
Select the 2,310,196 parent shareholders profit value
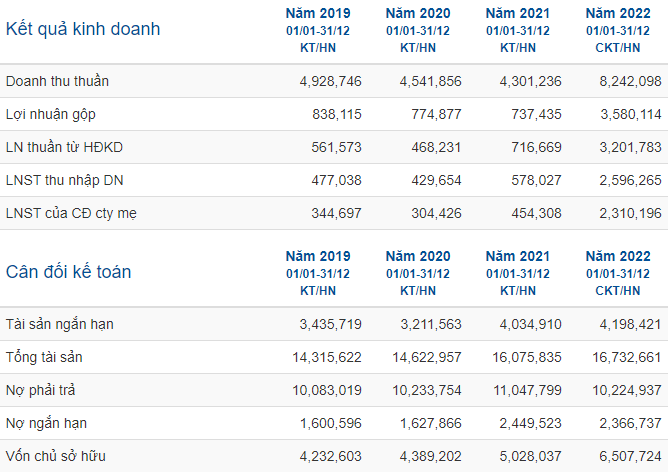[630, 214]
